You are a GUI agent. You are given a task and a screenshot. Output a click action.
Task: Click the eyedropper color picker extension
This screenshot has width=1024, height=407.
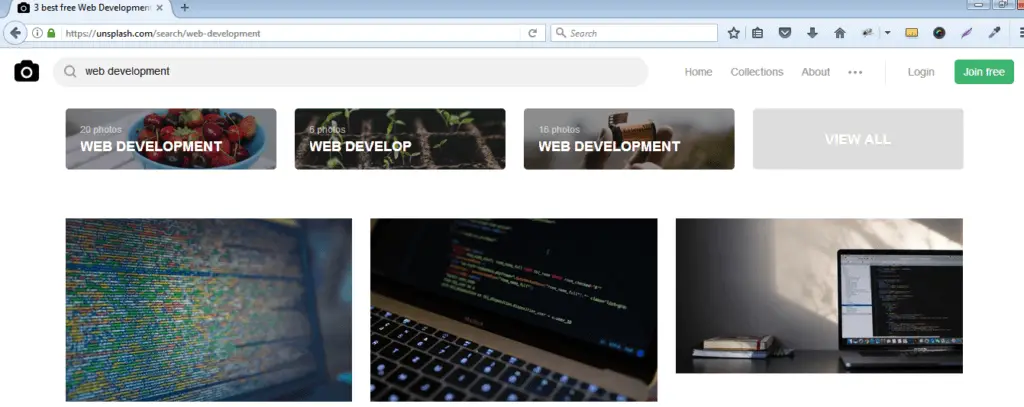(994, 33)
